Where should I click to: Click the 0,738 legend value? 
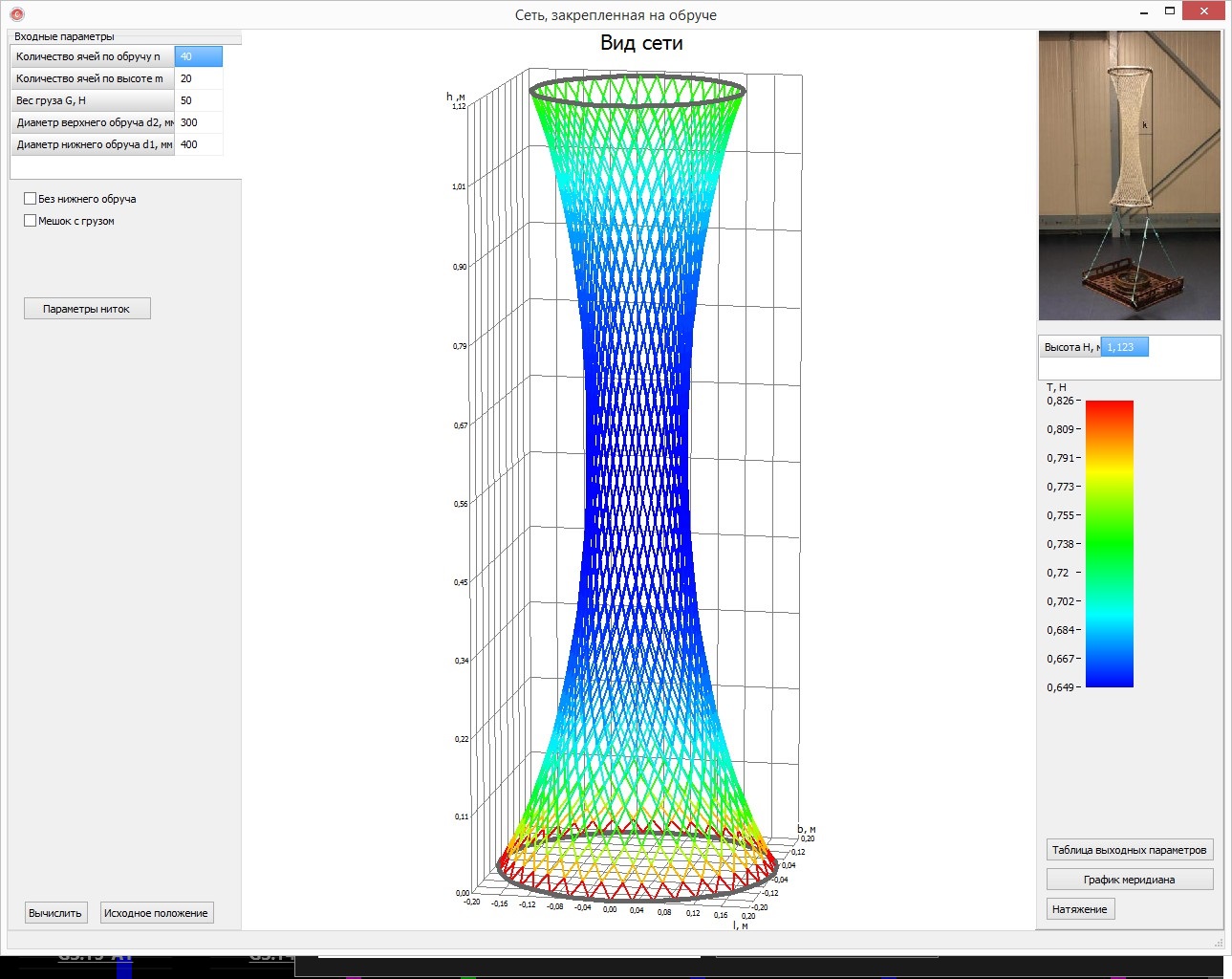pyautogui.click(x=1060, y=544)
